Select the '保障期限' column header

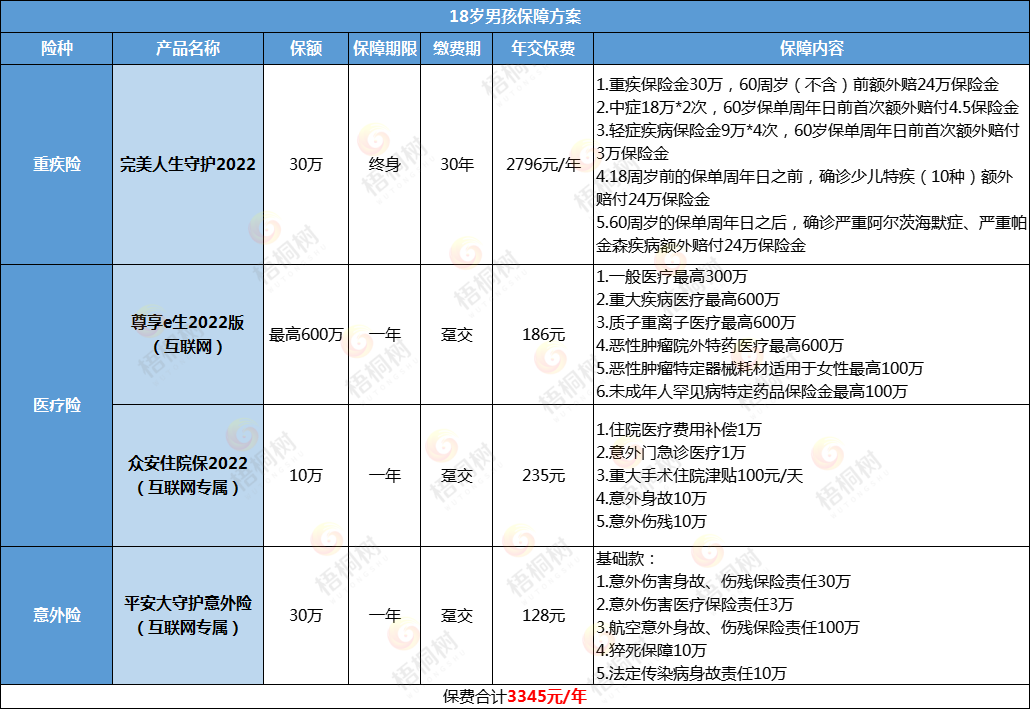coord(384,49)
